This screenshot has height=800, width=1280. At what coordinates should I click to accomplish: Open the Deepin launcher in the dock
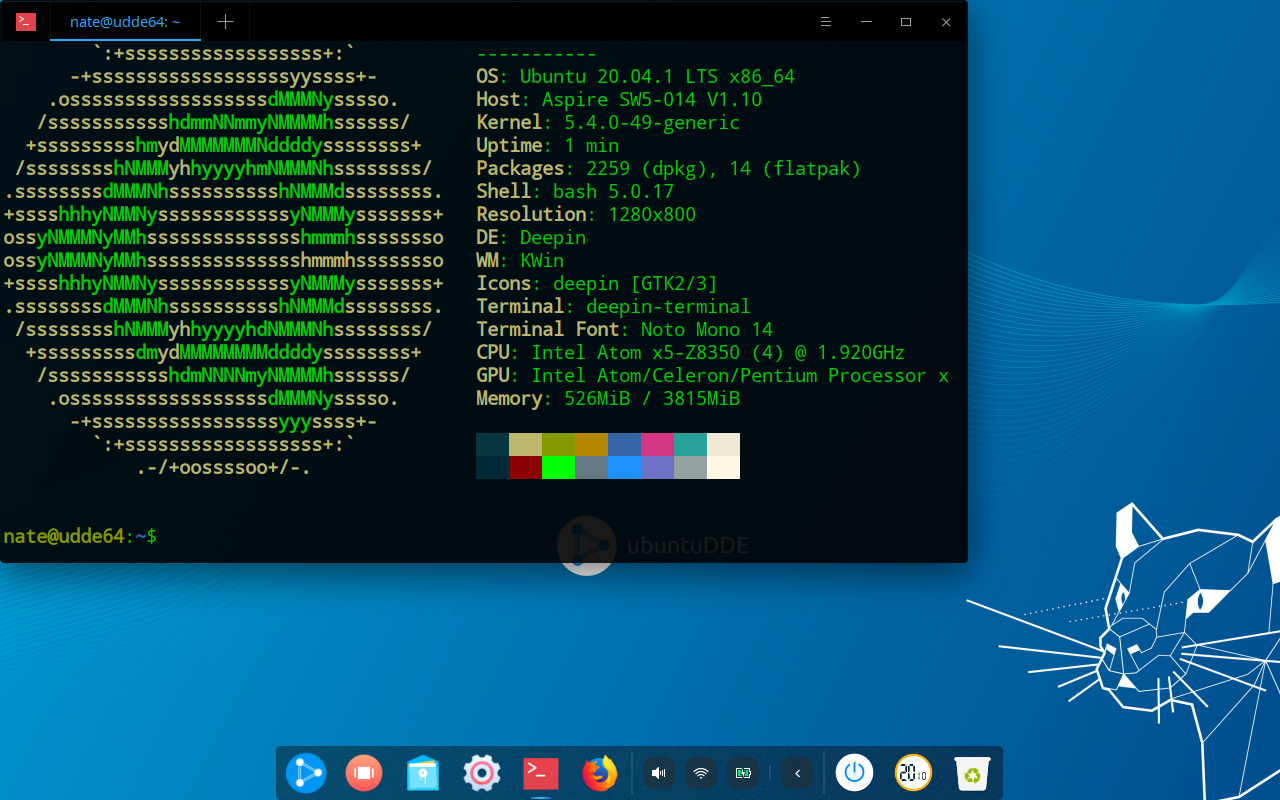tap(306, 773)
